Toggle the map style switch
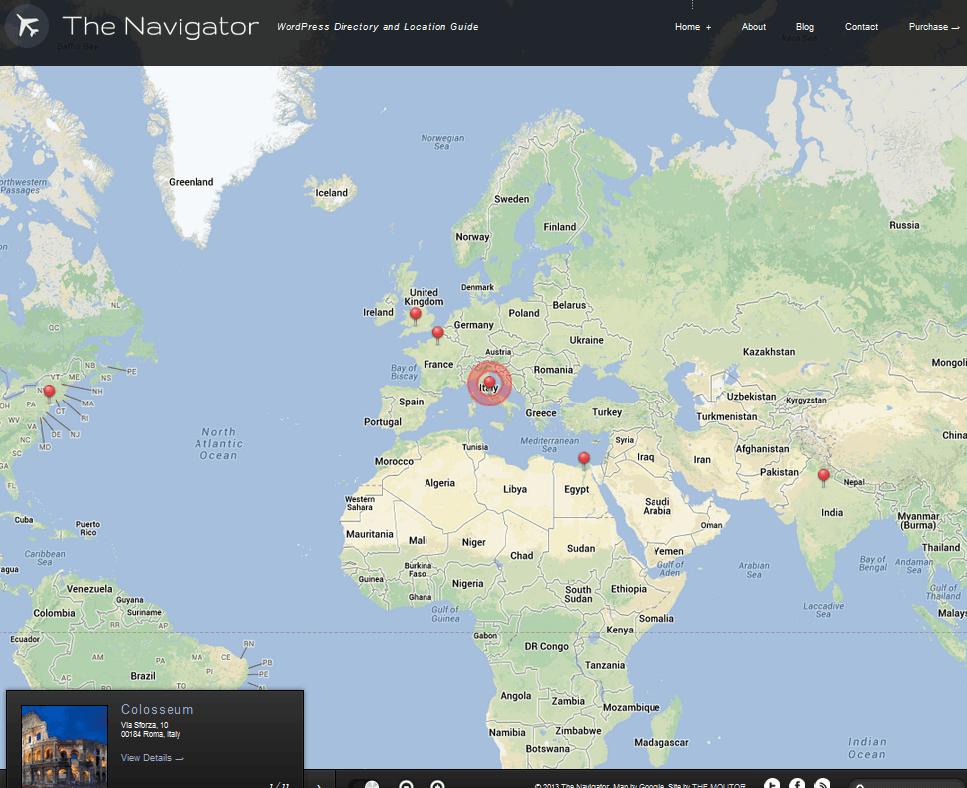Image resolution: width=967 pixels, height=788 pixels. [x=364, y=784]
